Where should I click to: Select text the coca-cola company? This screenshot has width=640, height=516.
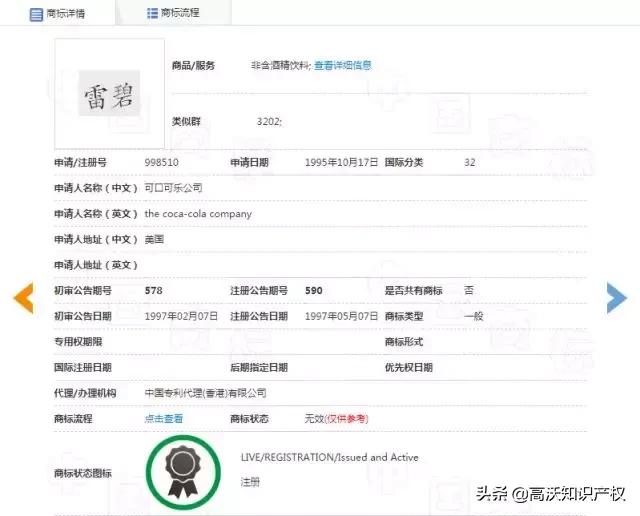198,214
